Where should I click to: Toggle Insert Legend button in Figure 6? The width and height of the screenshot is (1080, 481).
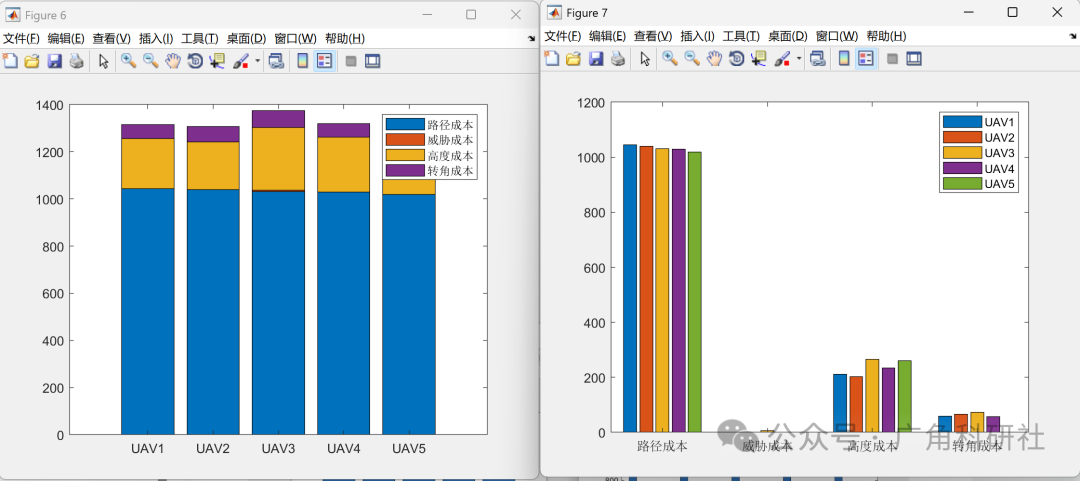pyautogui.click(x=324, y=61)
